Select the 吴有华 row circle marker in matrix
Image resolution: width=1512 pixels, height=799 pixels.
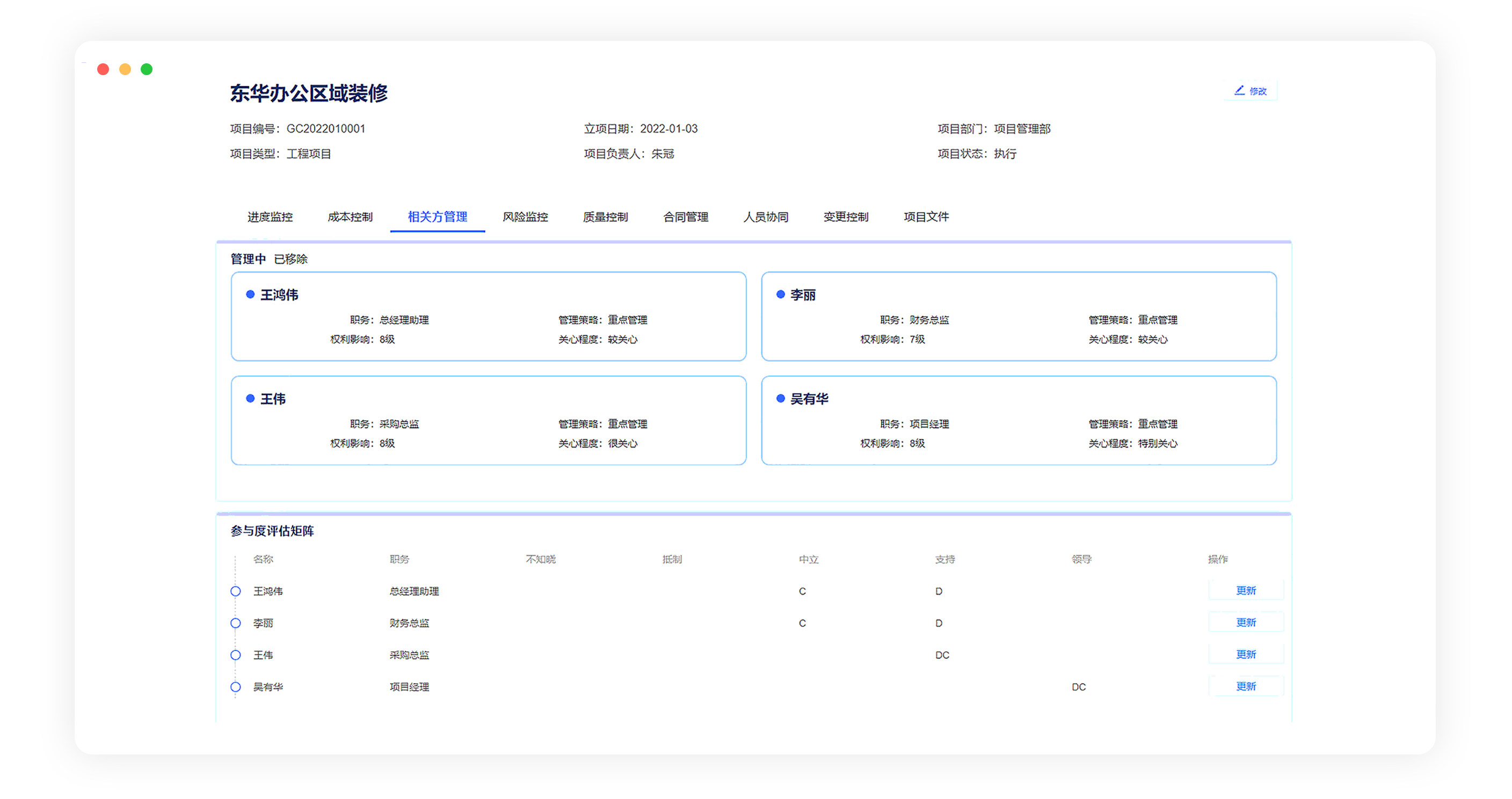coord(235,687)
